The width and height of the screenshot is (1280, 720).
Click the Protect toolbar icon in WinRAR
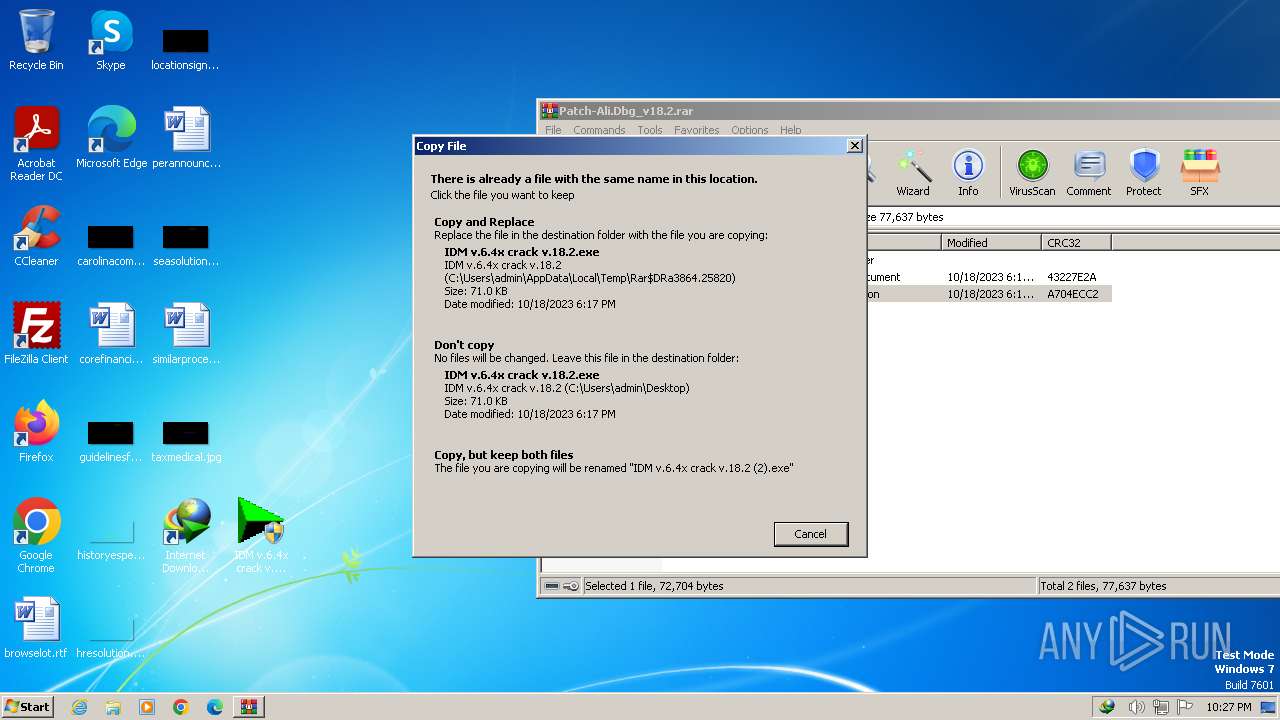pos(1144,173)
